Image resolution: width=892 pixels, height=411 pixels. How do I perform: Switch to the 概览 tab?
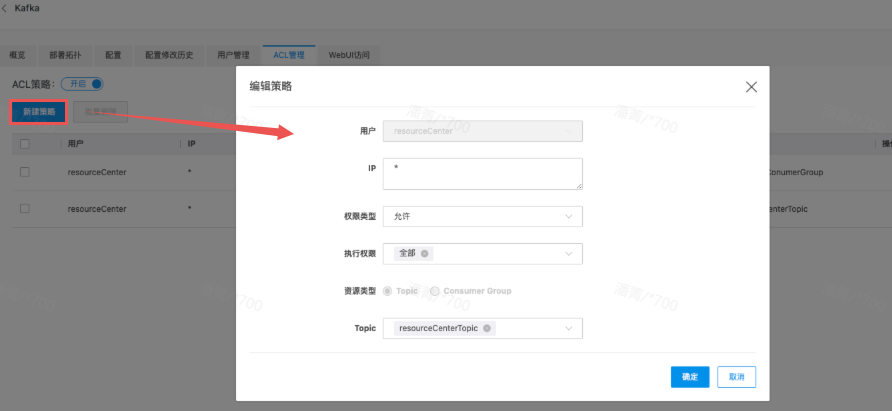[17, 55]
